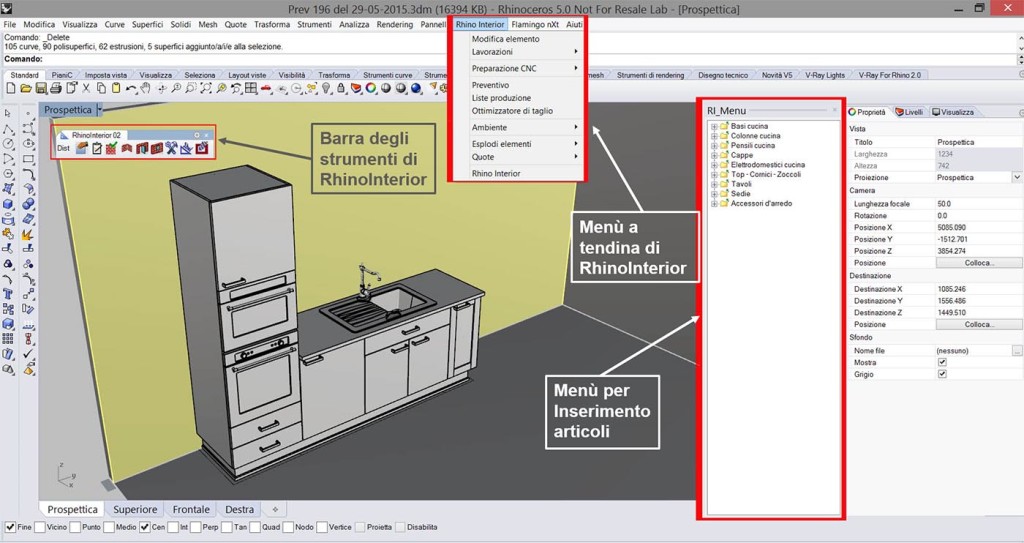Click the New file icon in Standard toolbar
The image size is (1024, 543).
click(x=10, y=88)
